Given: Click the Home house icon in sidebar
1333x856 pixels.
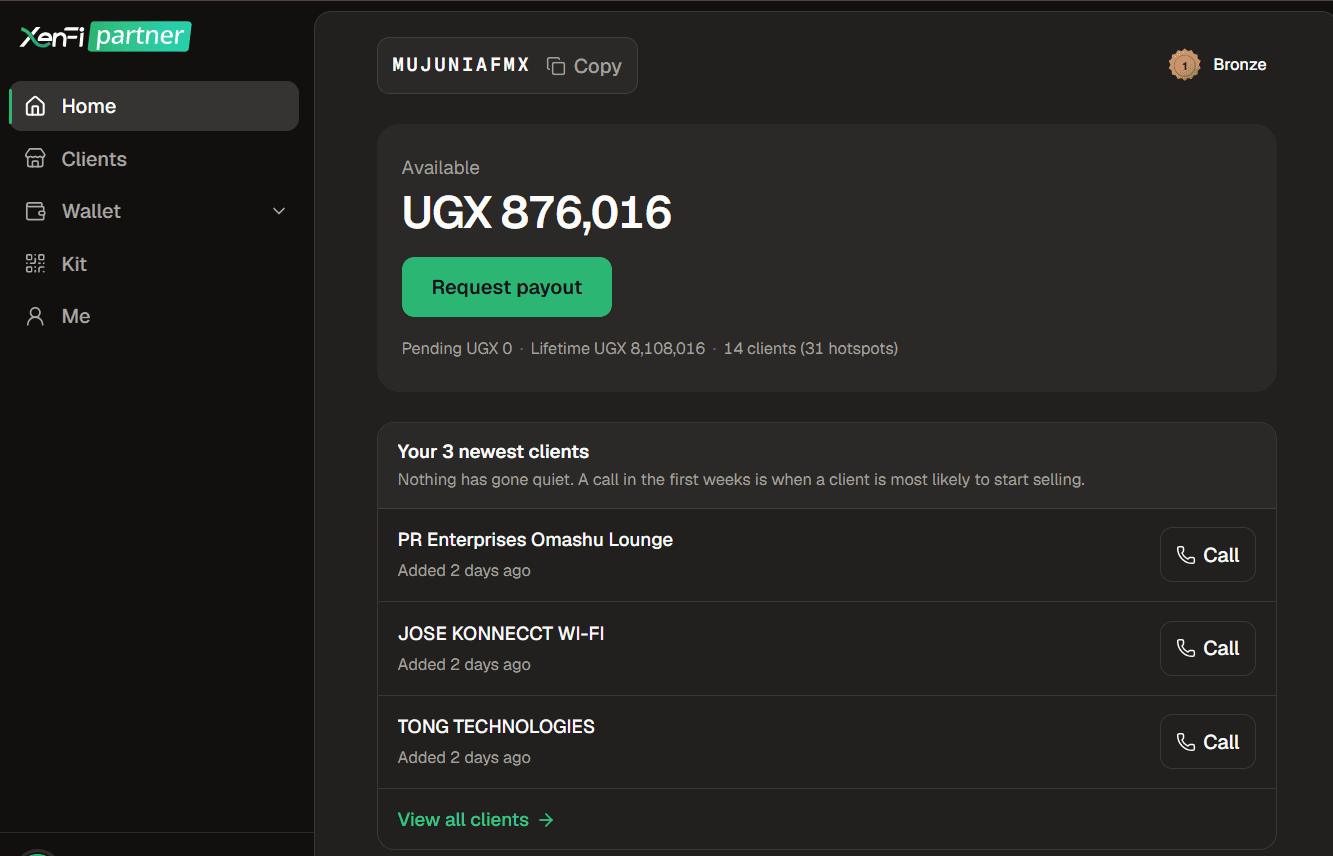Looking at the screenshot, I should [36, 106].
